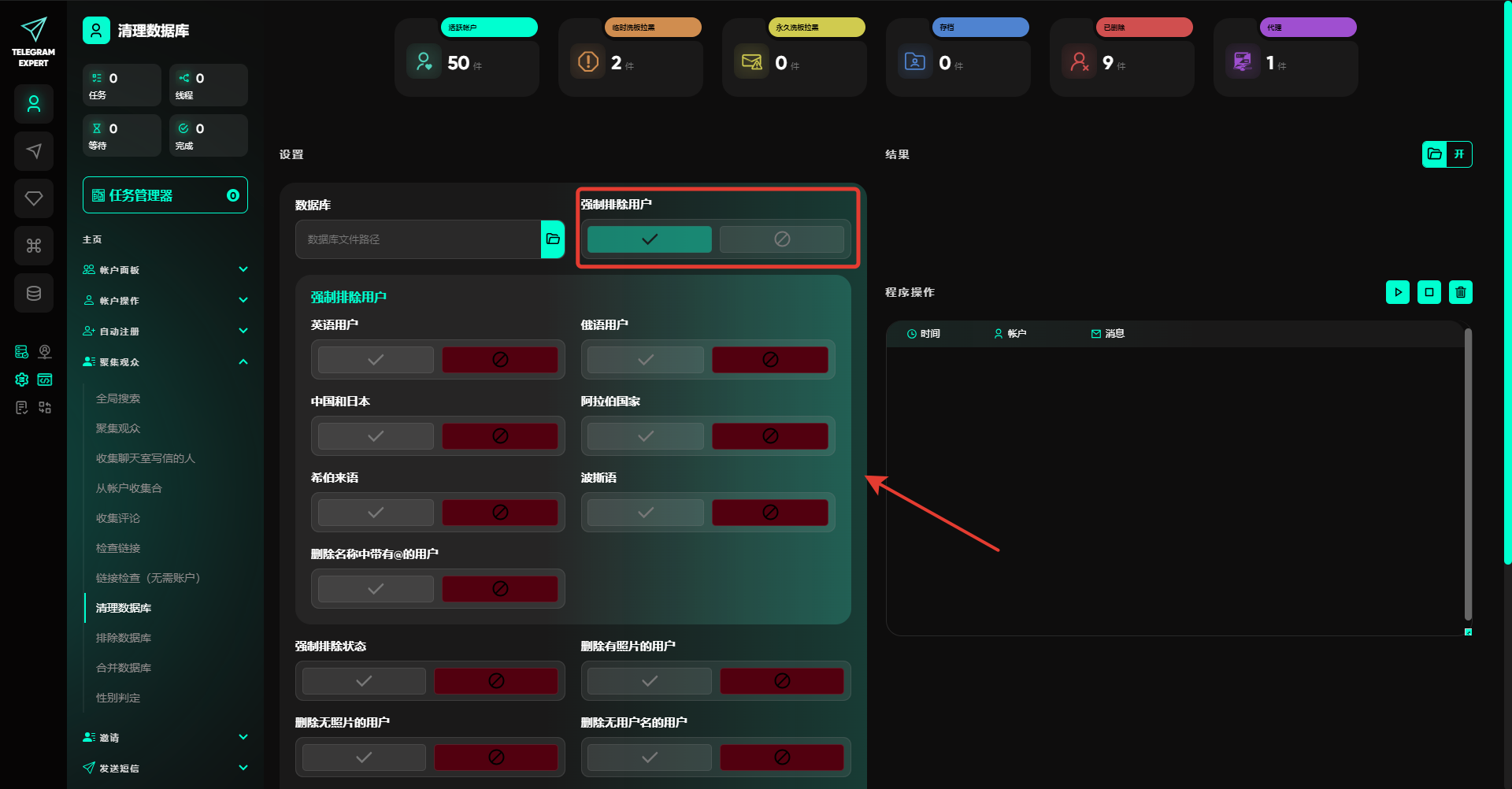Clear log with trash icon
The image size is (1512, 789).
coord(1461,292)
